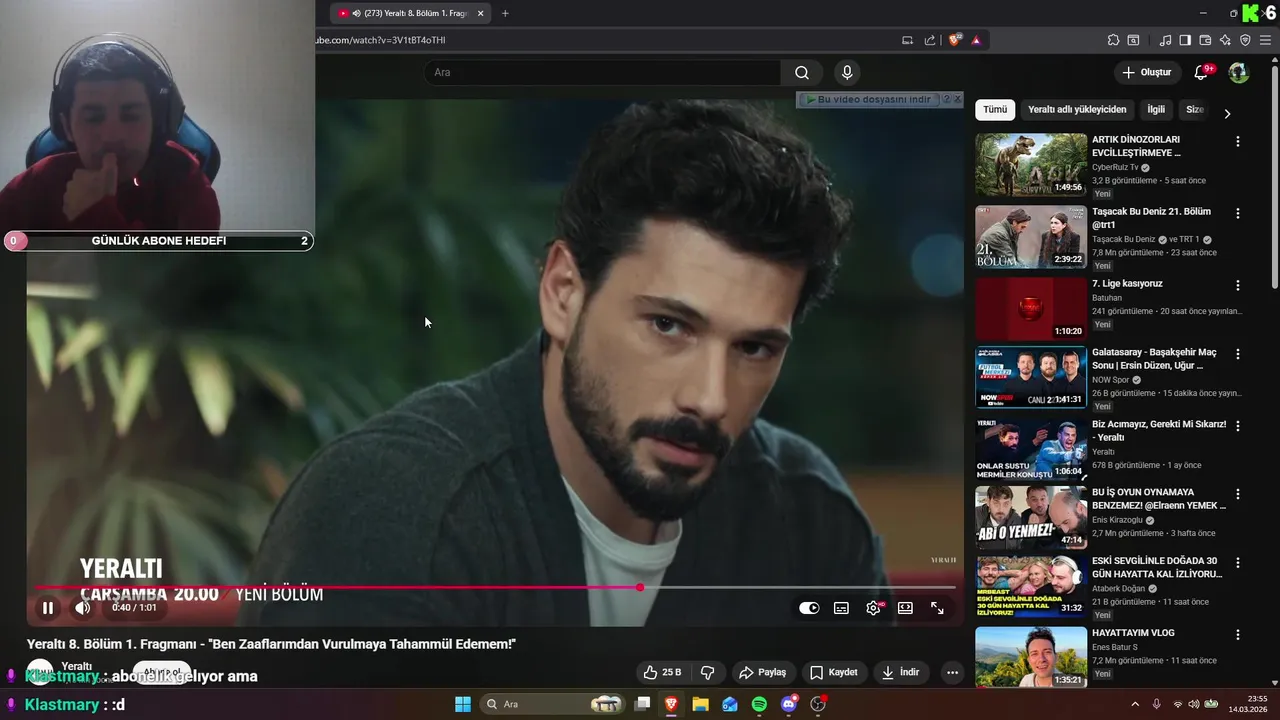The width and height of the screenshot is (1280, 720).
Task: Dislike the video with thumbs down
Action: point(708,672)
